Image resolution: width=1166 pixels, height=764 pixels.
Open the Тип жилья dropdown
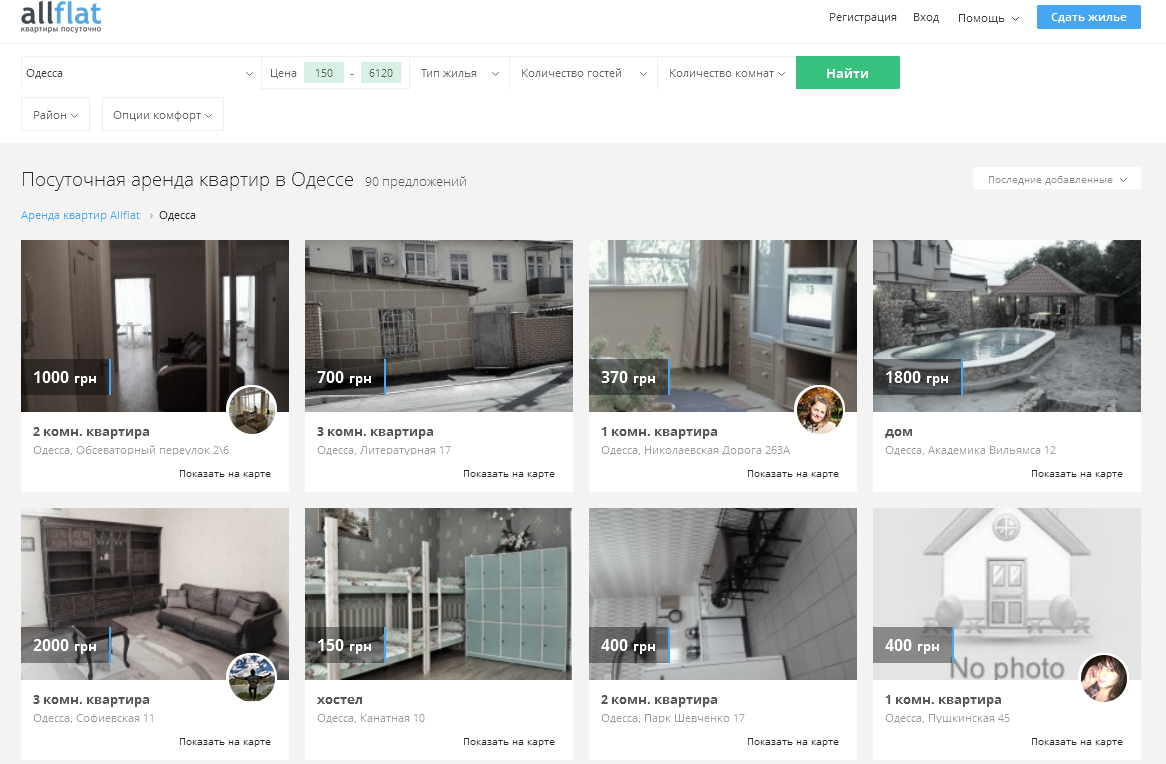(459, 73)
